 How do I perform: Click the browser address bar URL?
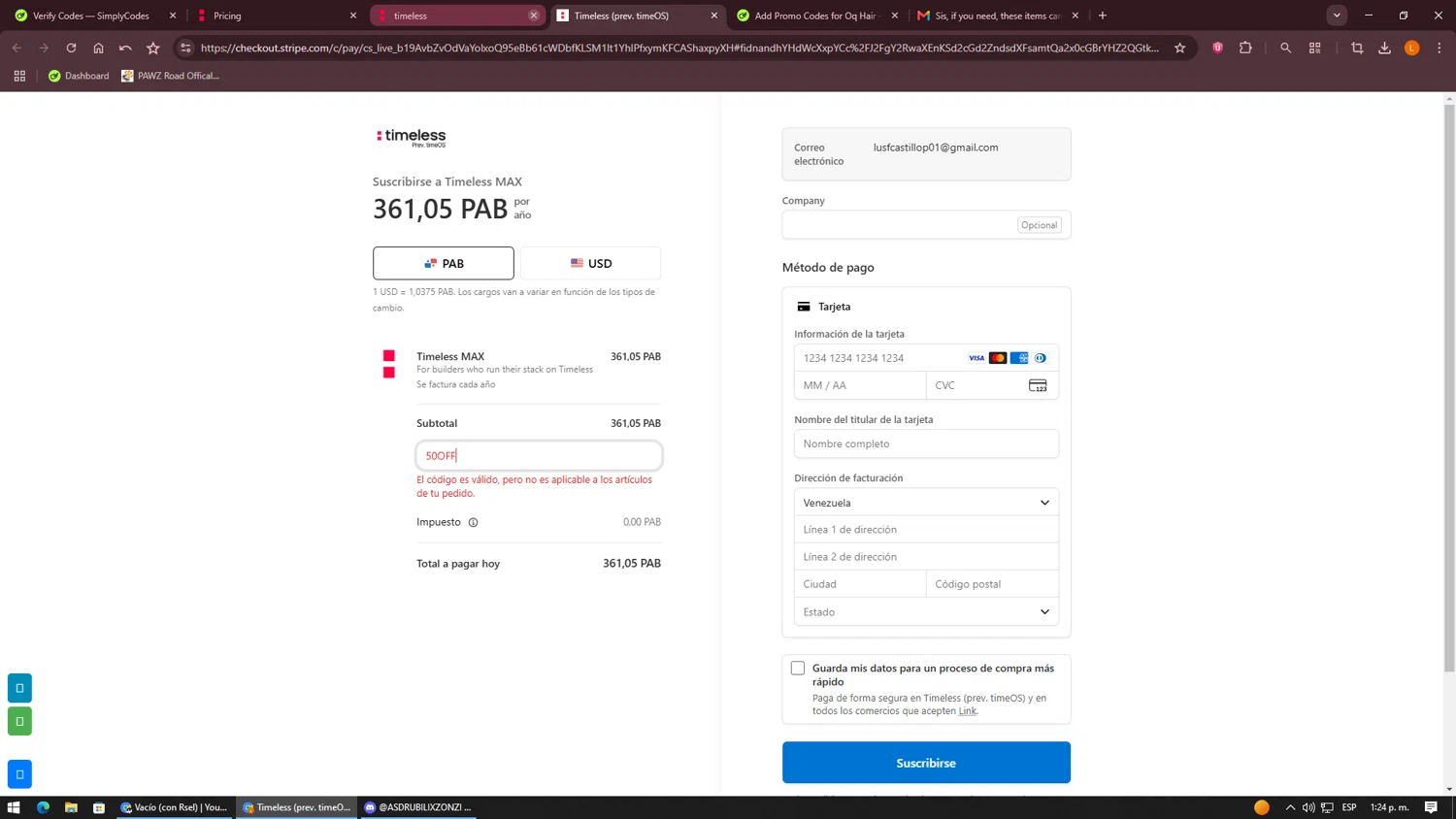[679, 48]
